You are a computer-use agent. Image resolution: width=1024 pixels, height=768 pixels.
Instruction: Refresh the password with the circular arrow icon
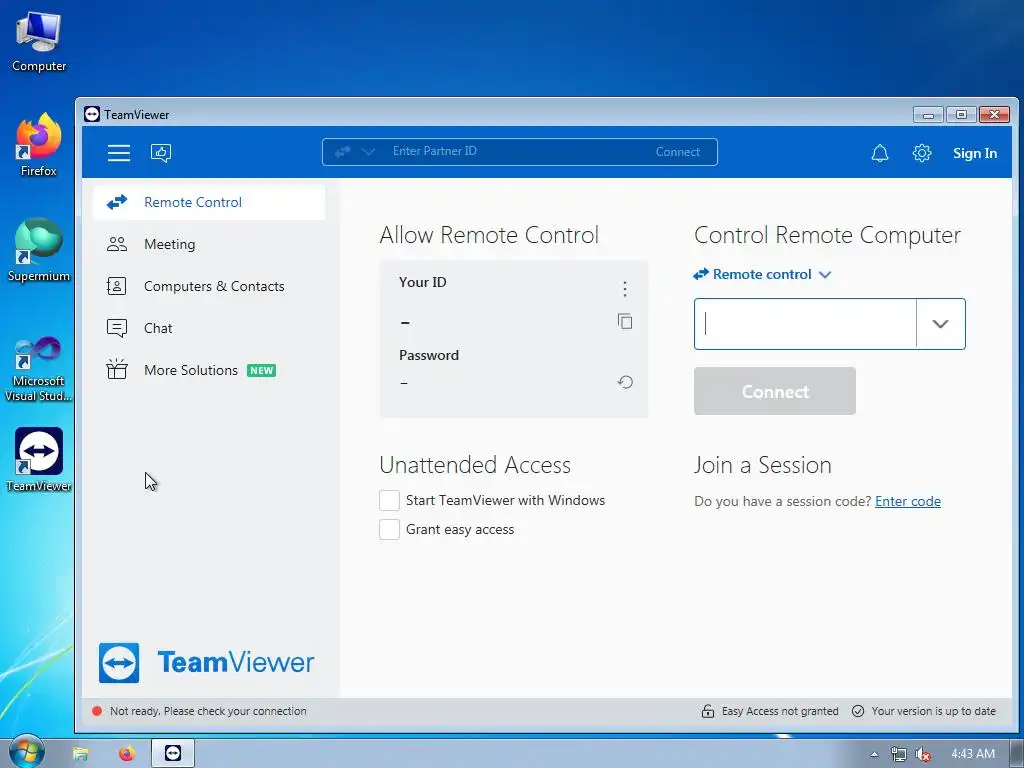[625, 382]
